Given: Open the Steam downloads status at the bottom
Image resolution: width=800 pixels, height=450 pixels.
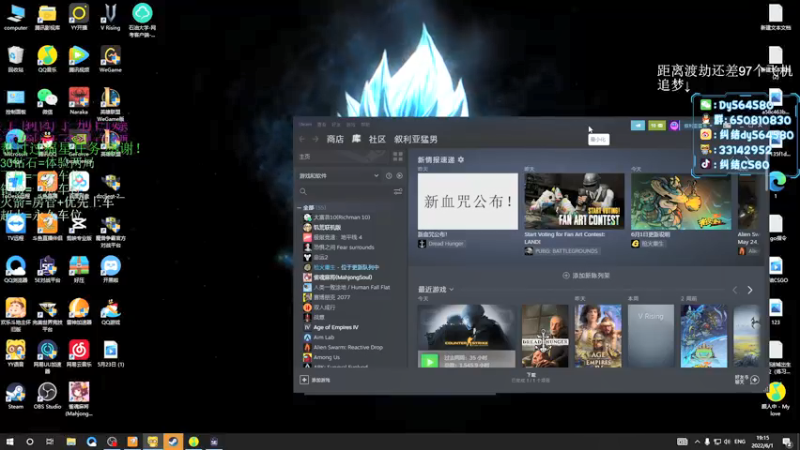Looking at the screenshot, I should 531,378.
